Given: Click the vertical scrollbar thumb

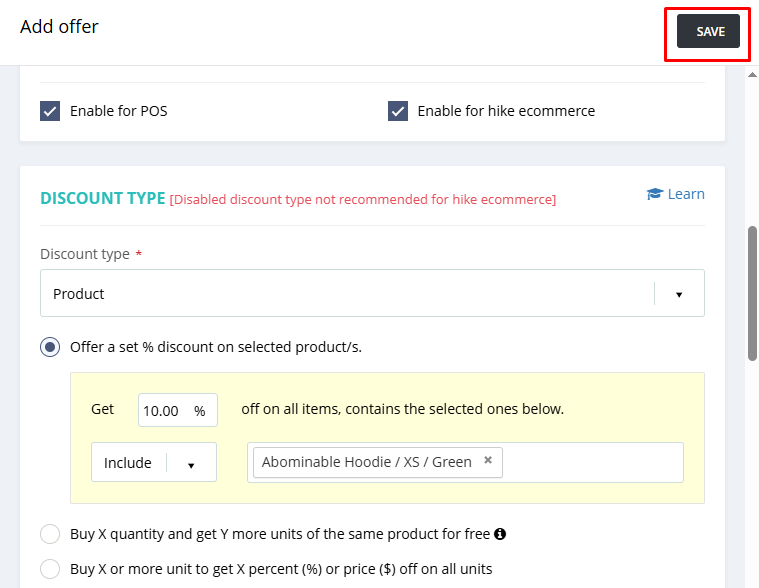Looking at the screenshot, I should coord(752,292).
